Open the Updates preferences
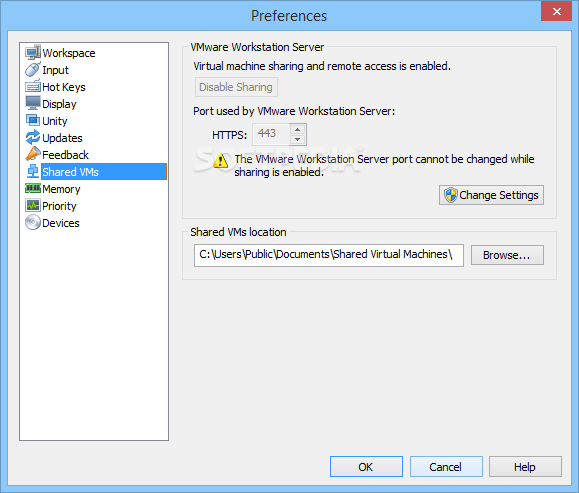This screenshot has width=579, height=493. tap(62, 138)
